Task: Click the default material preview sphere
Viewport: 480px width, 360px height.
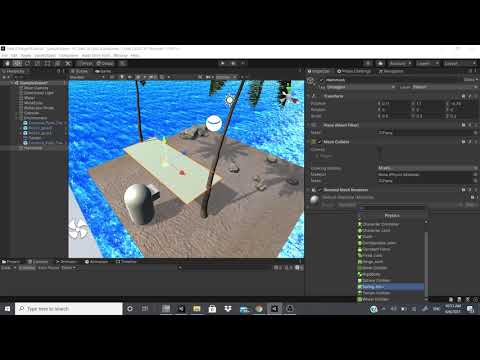Action: tap(314, 200)
